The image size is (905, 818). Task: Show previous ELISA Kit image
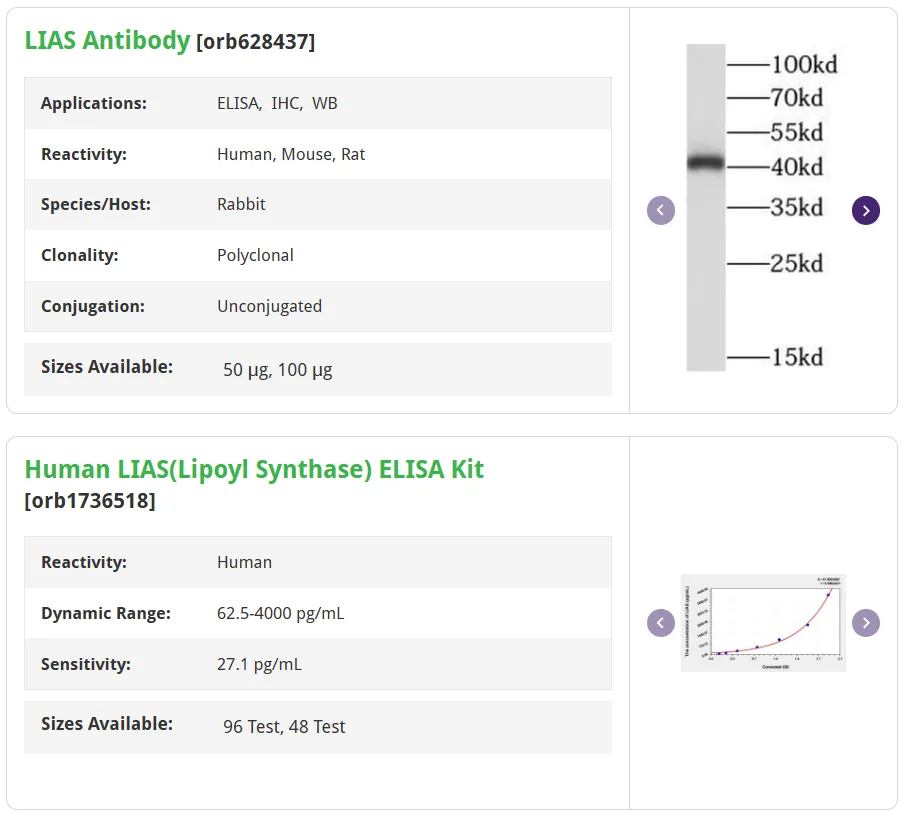click(661, 623)
